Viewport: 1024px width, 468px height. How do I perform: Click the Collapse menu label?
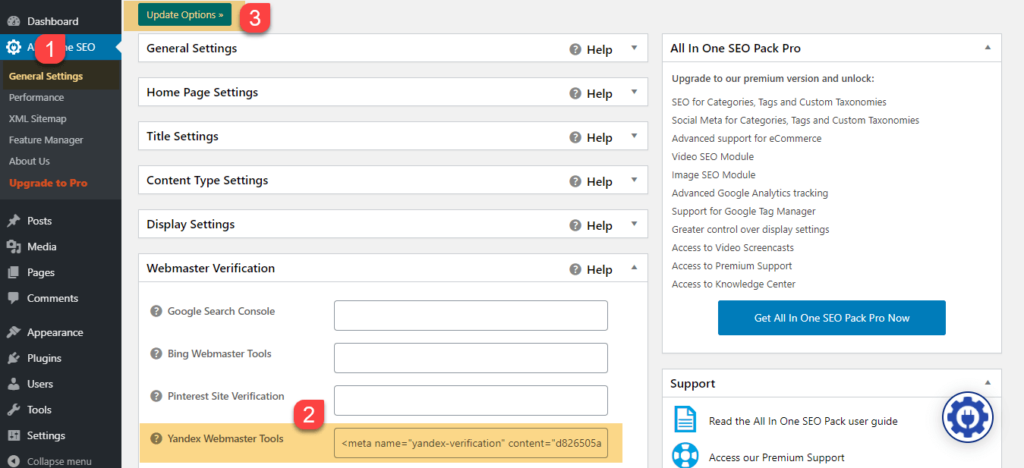point(59,461)
